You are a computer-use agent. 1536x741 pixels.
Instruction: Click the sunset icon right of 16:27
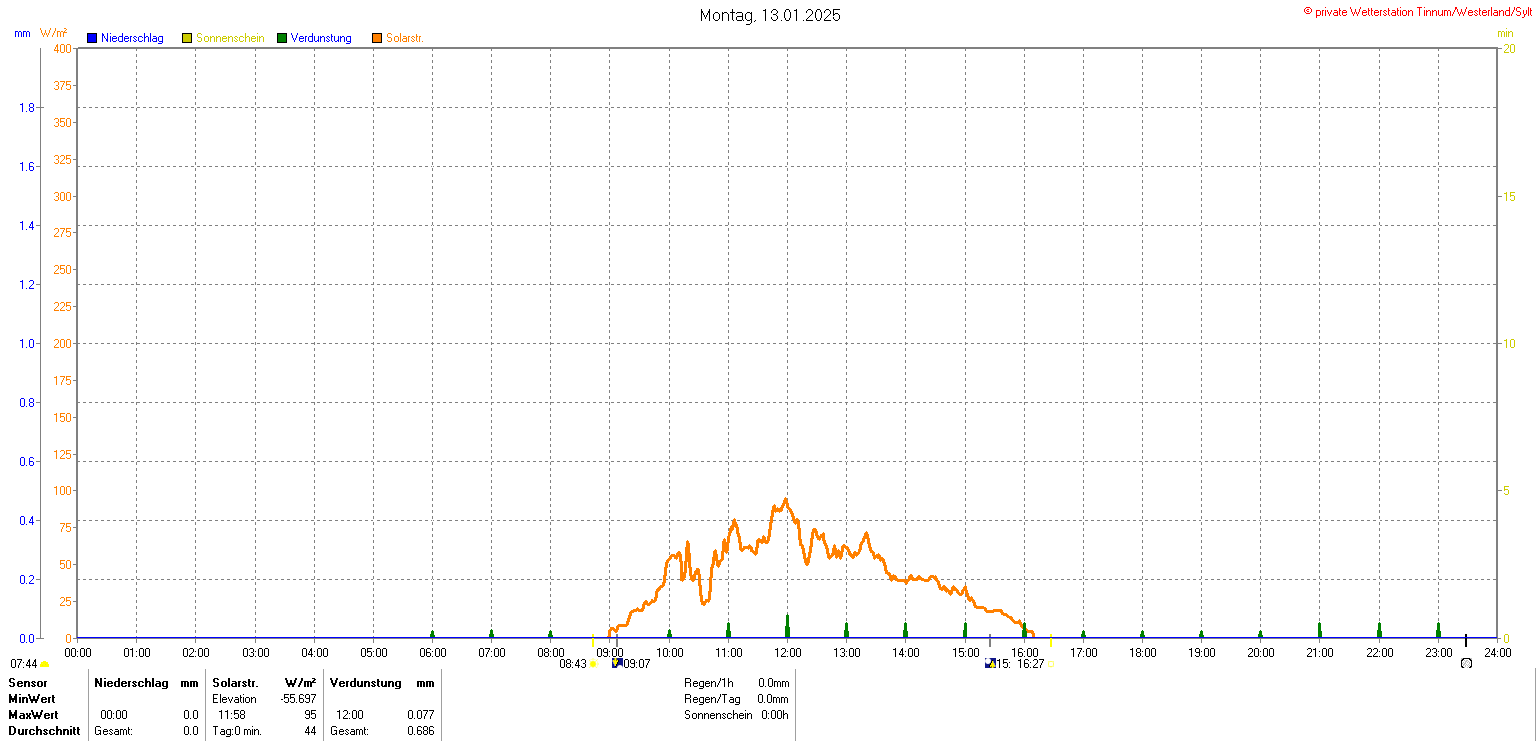coord(1050,664)
